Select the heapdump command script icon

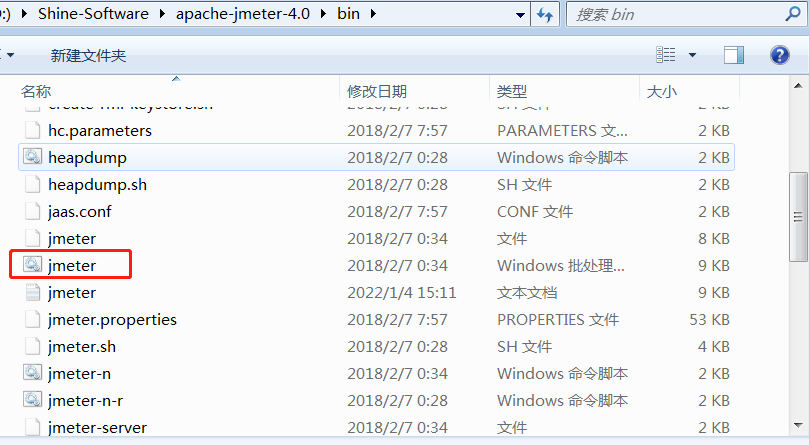point(33,157)
